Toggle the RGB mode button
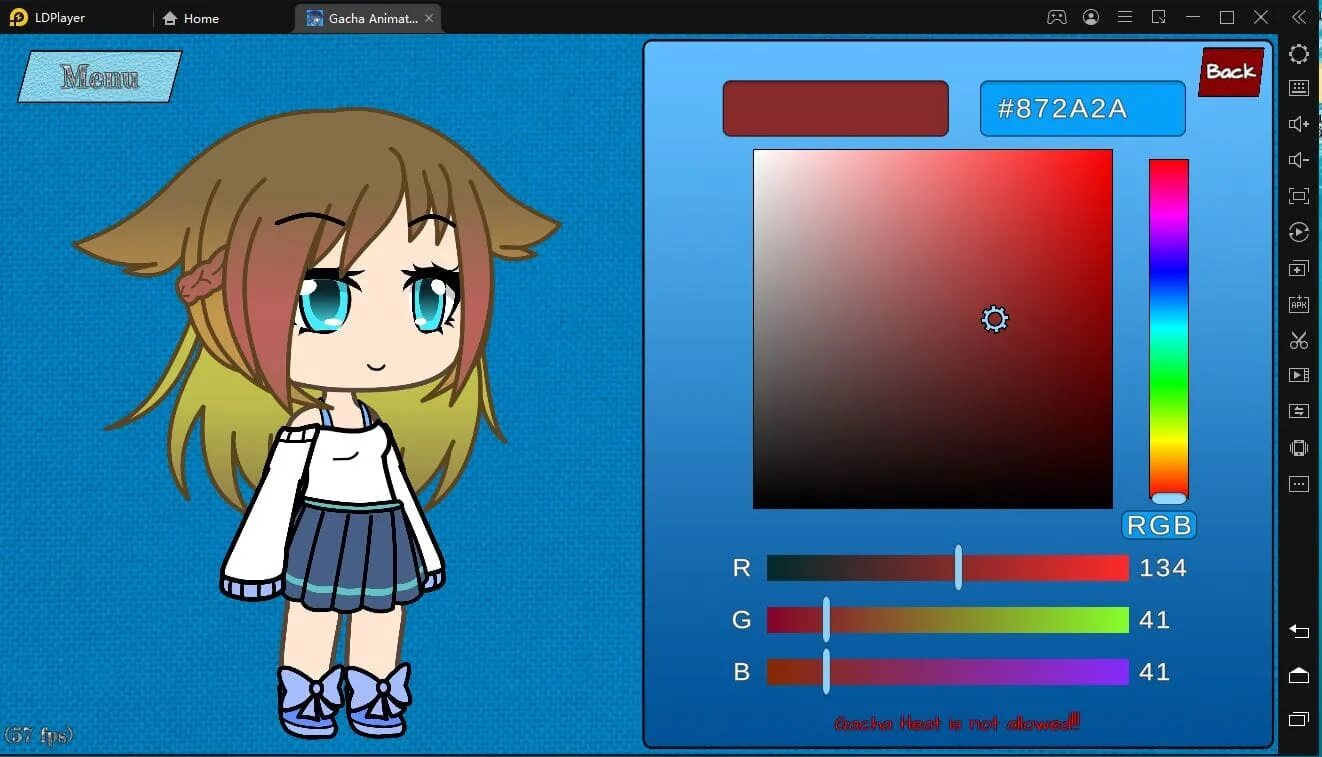This screenshot has height=757, width=1322. coord(1159,525)
